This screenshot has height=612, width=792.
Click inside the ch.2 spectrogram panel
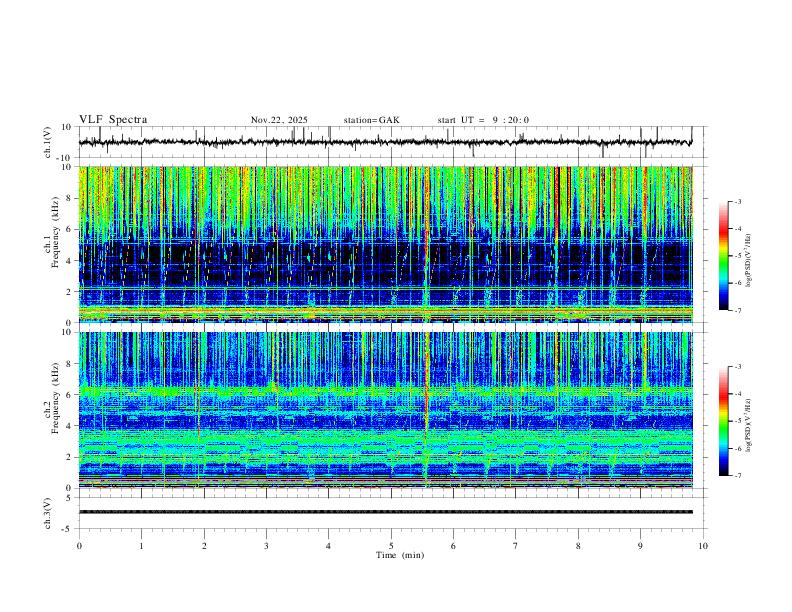pos(386,410)
